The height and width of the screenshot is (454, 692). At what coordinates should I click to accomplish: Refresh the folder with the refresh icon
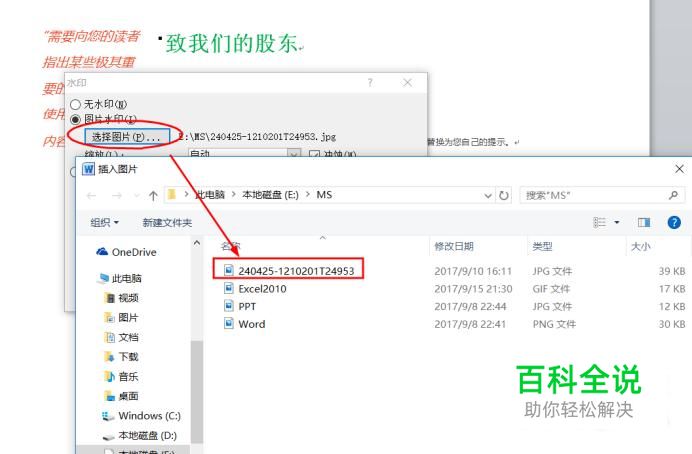(x=504, y=195)
